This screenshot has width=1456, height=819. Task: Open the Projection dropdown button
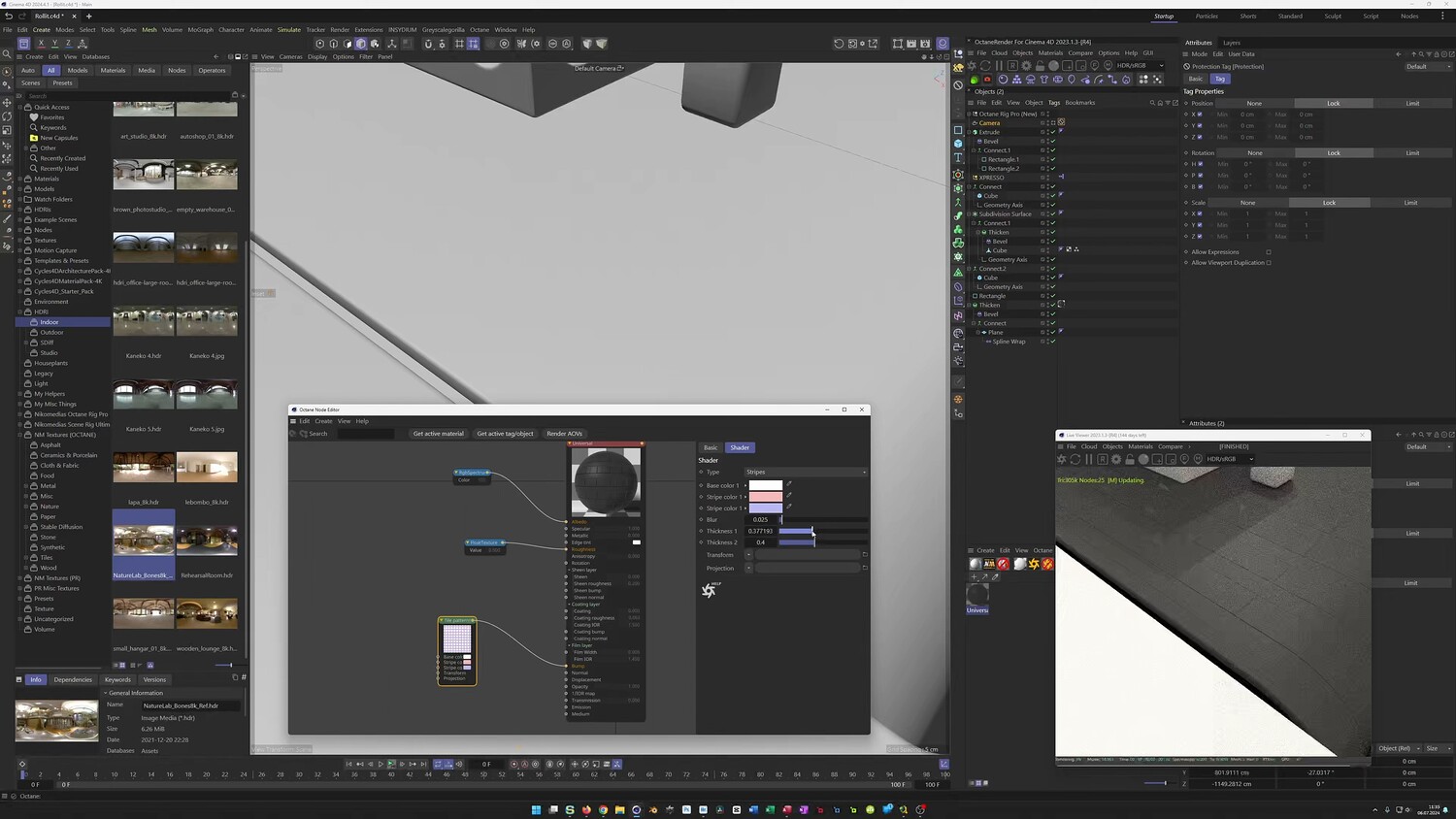coord(748,568)
